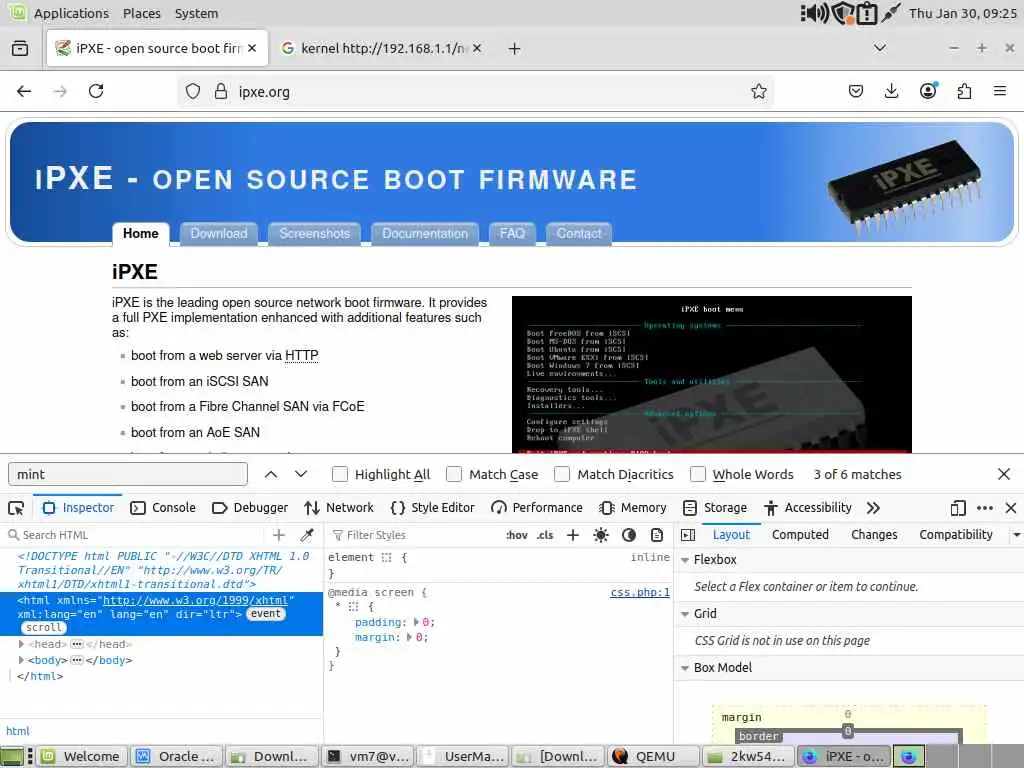
Task: Go back to the previous page
Action: click(24, 91)
